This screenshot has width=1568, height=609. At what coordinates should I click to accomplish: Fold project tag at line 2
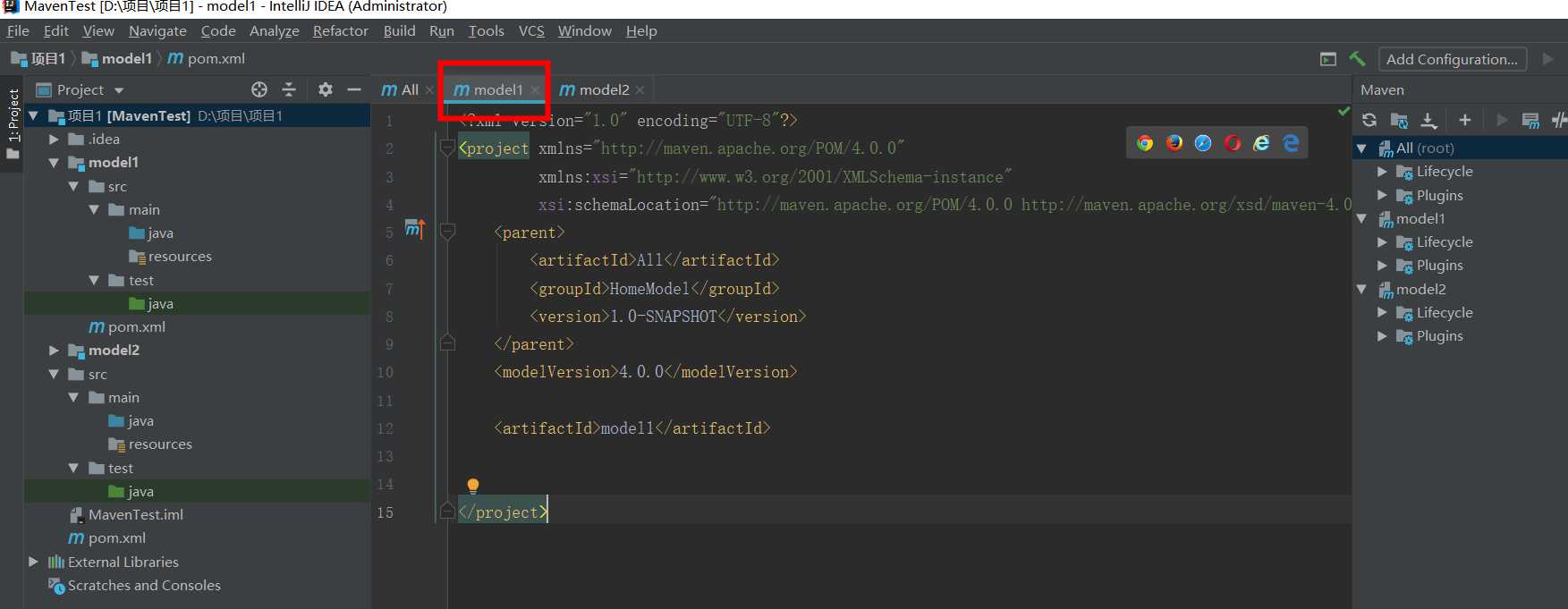point(448,148)
